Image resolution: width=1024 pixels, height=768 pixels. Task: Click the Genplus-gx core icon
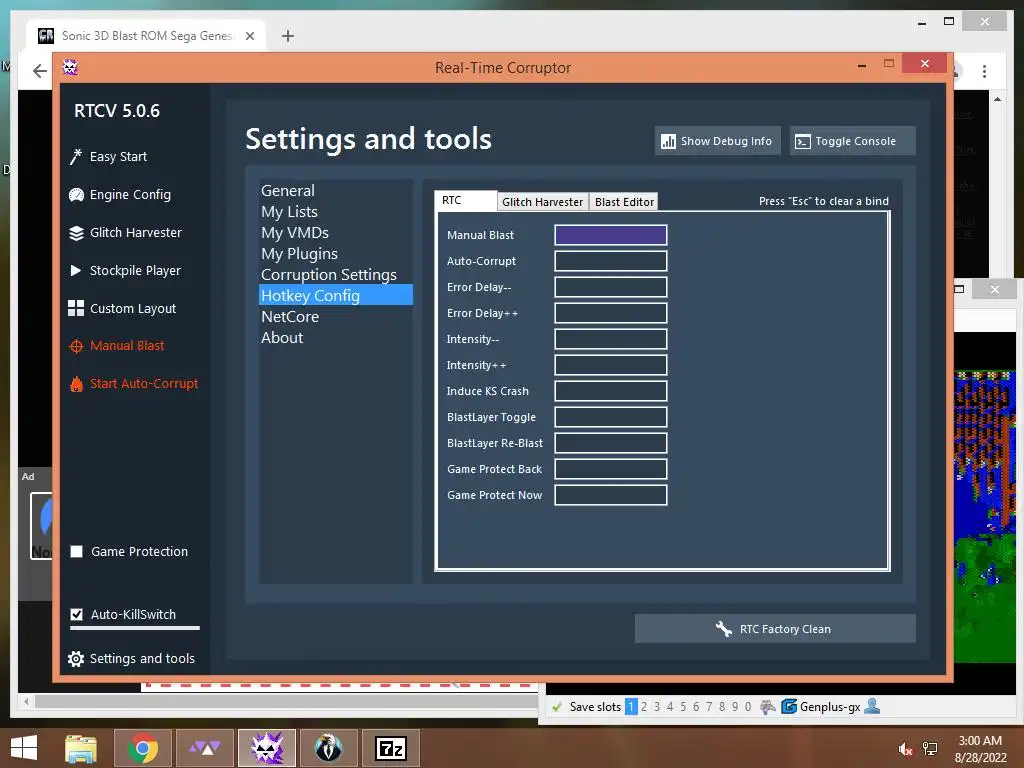tap(789, 707)
